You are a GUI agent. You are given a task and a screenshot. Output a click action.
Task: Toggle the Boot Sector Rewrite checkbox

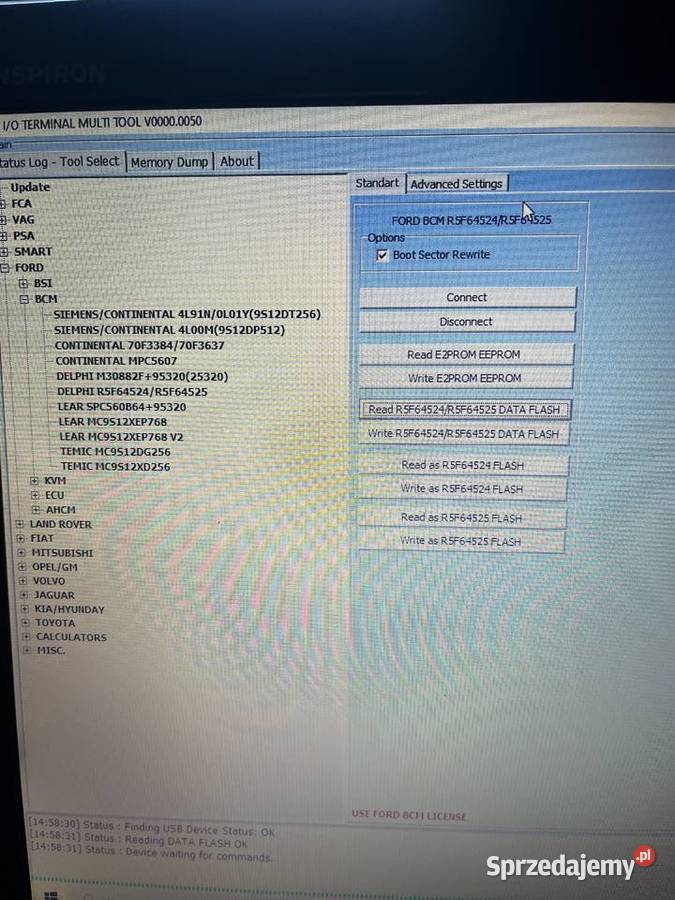[x=381, y=255]
